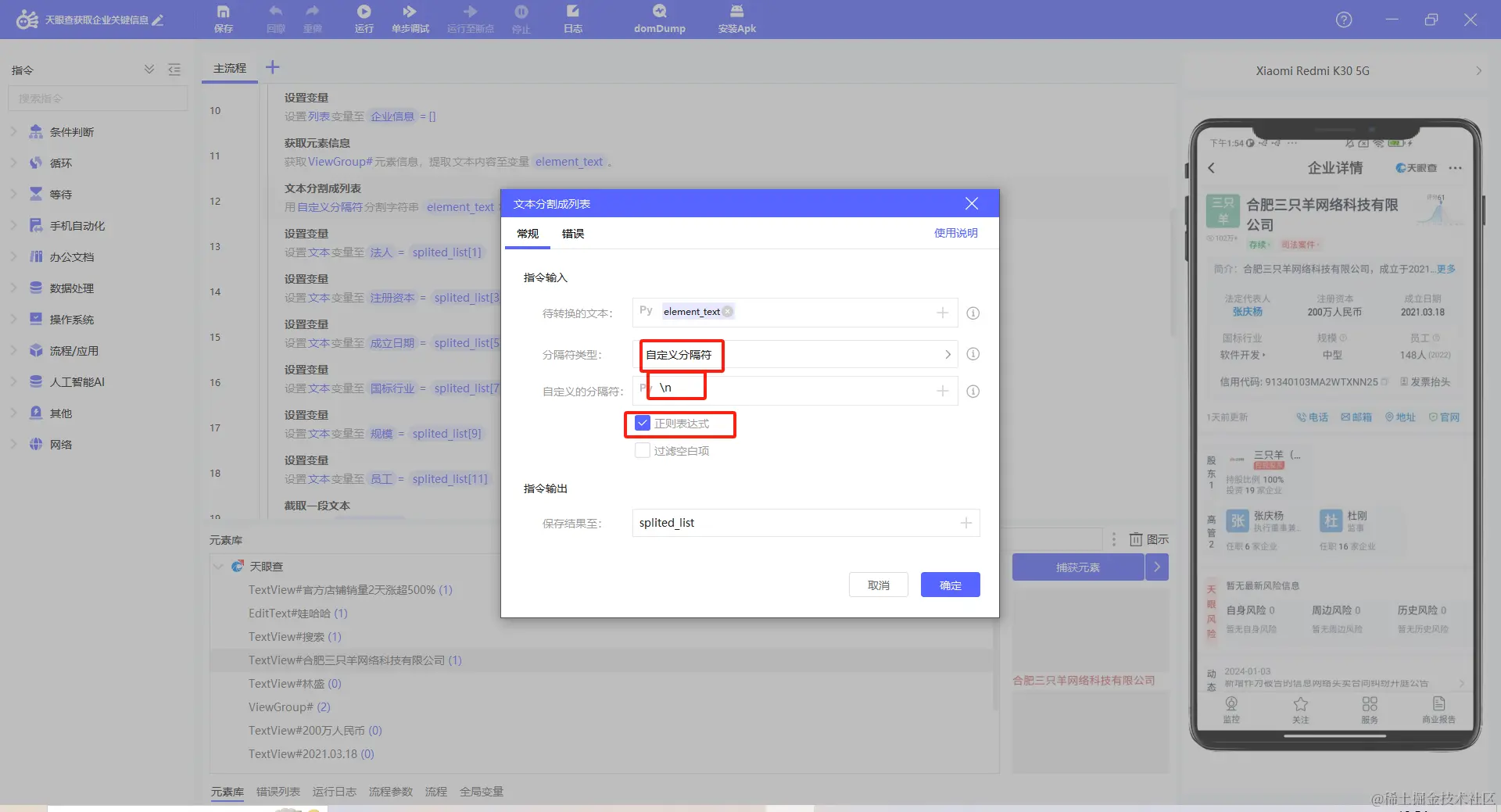Click the 搜索指令 search box
The height and width of the screenshot is (812, 1501).
(98, 98)
